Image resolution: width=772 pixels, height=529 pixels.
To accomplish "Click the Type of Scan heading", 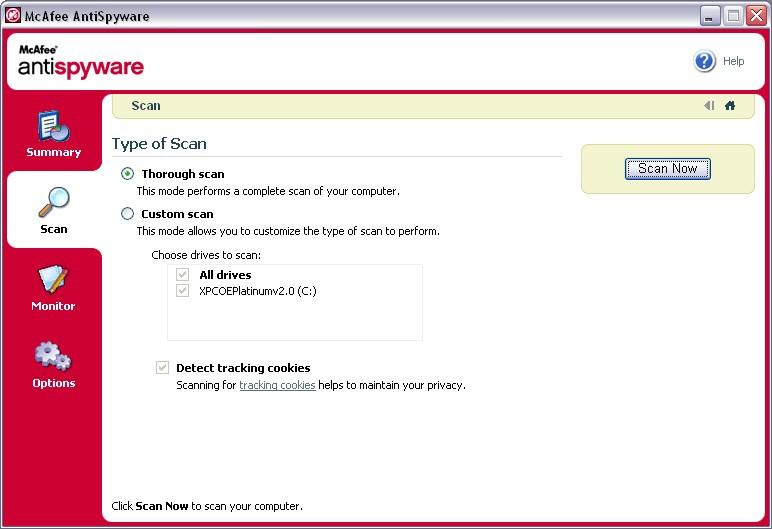I will tap(159, 144).
